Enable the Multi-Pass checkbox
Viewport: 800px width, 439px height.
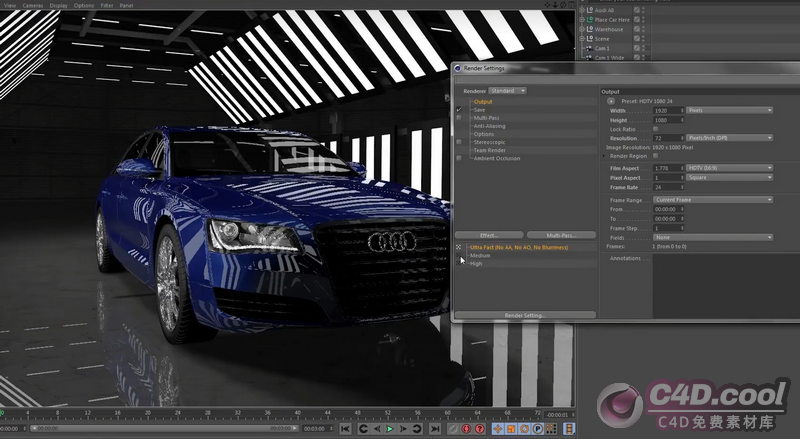tap(459, 117)
